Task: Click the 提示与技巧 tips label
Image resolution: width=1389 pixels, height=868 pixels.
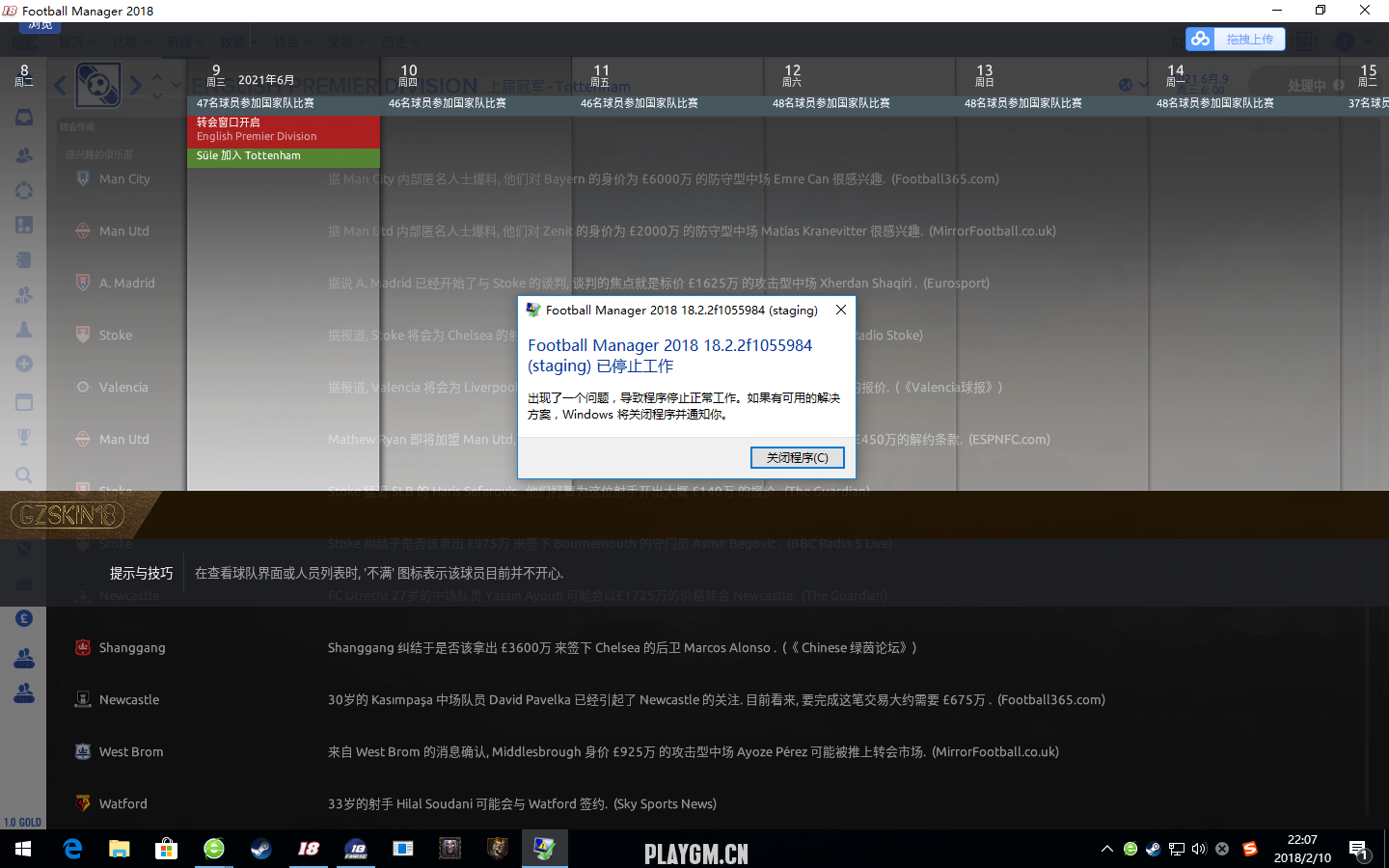Action: (141, 573)
